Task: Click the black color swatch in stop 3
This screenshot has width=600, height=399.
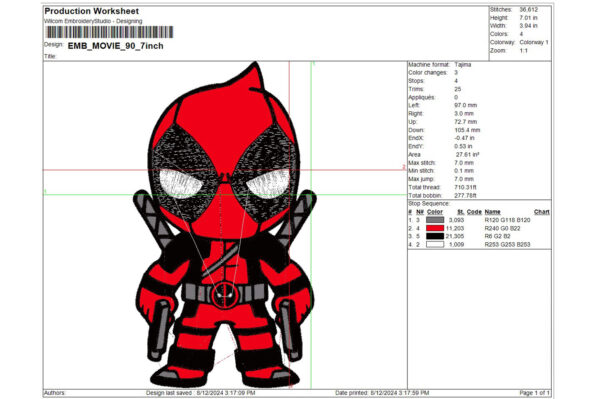Action: click(435, 236)
